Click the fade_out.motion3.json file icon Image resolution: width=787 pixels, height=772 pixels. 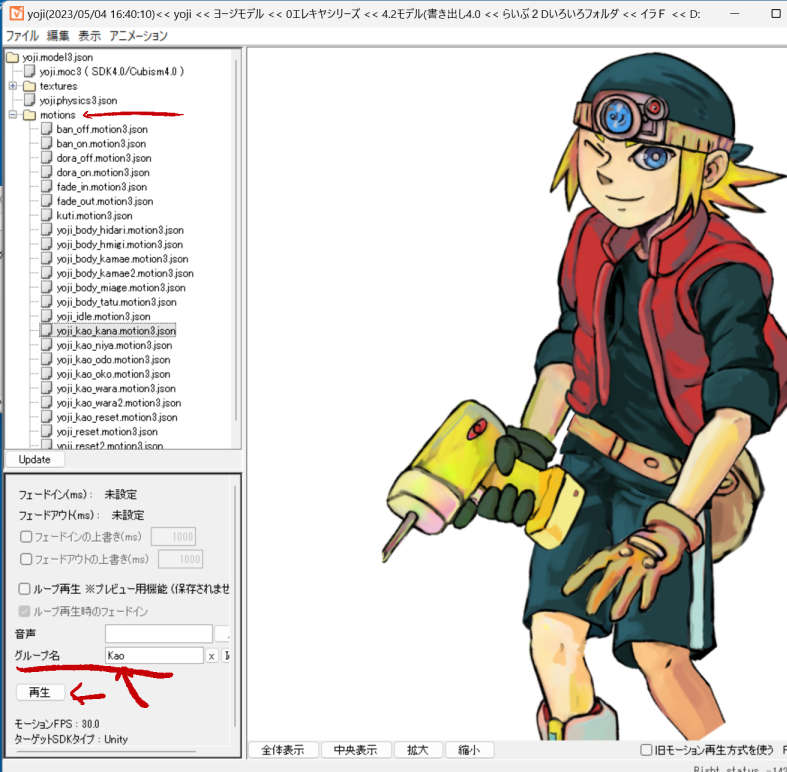tap(46, 201)
